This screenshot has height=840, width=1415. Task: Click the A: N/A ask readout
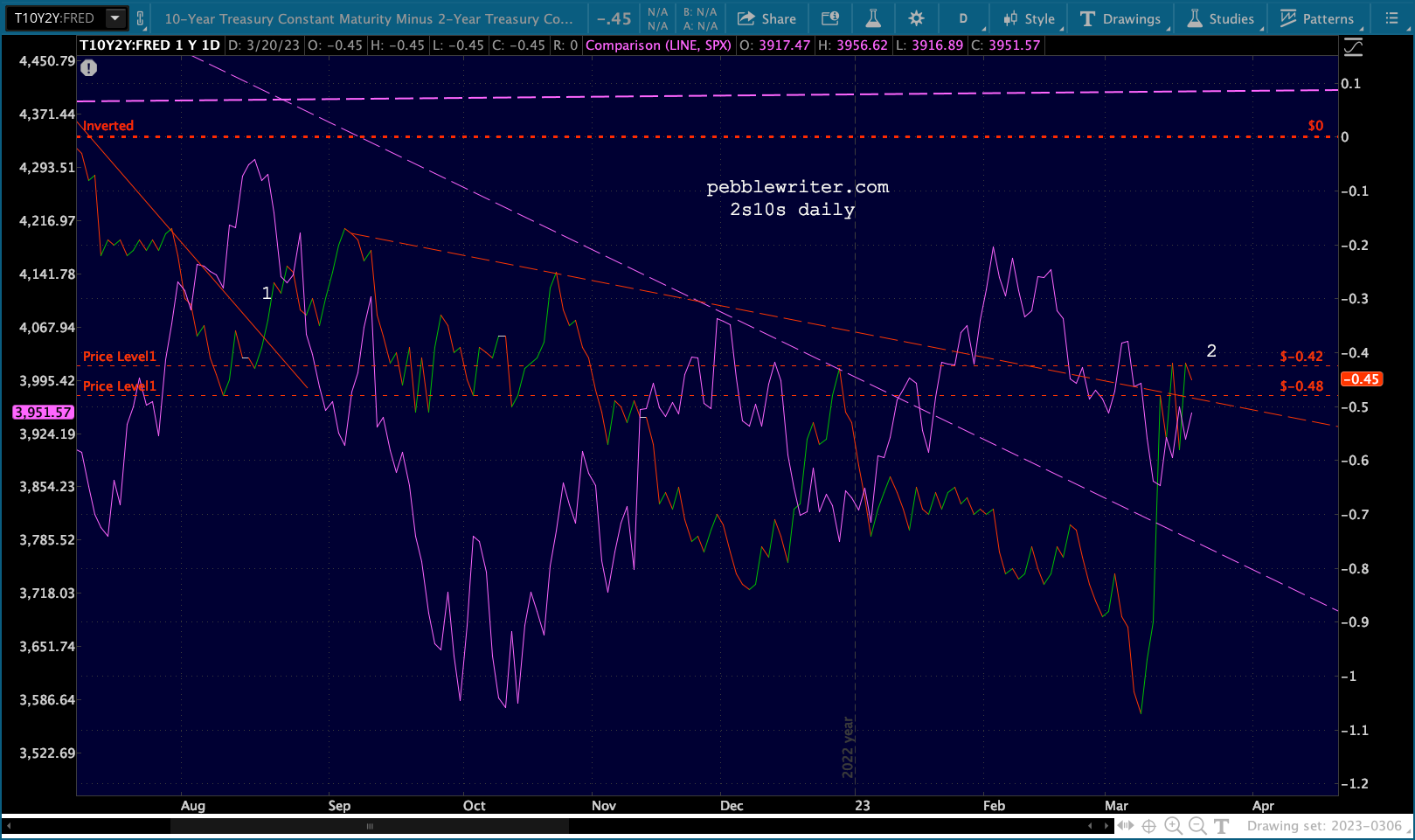click(700, 26)
